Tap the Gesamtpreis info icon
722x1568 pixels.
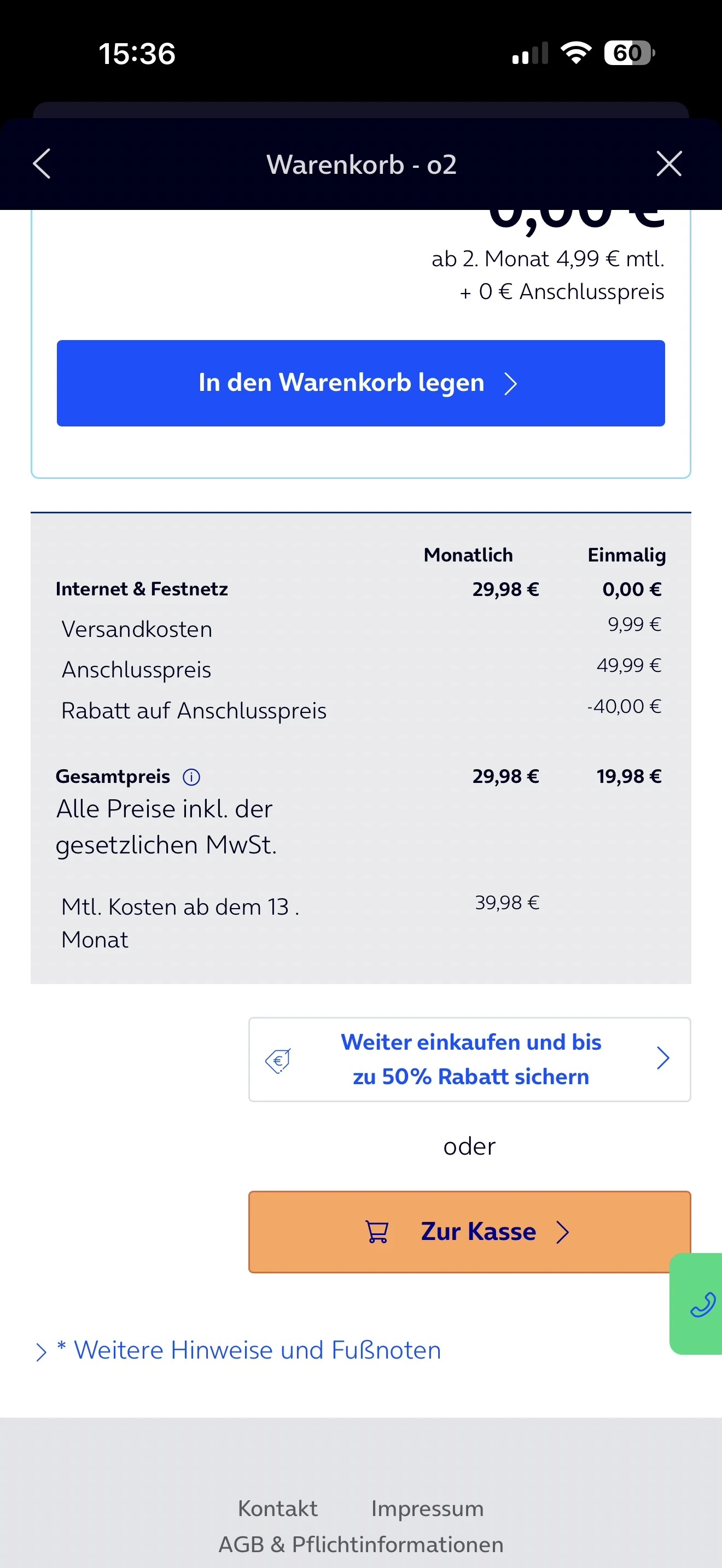tap(191, 777)
